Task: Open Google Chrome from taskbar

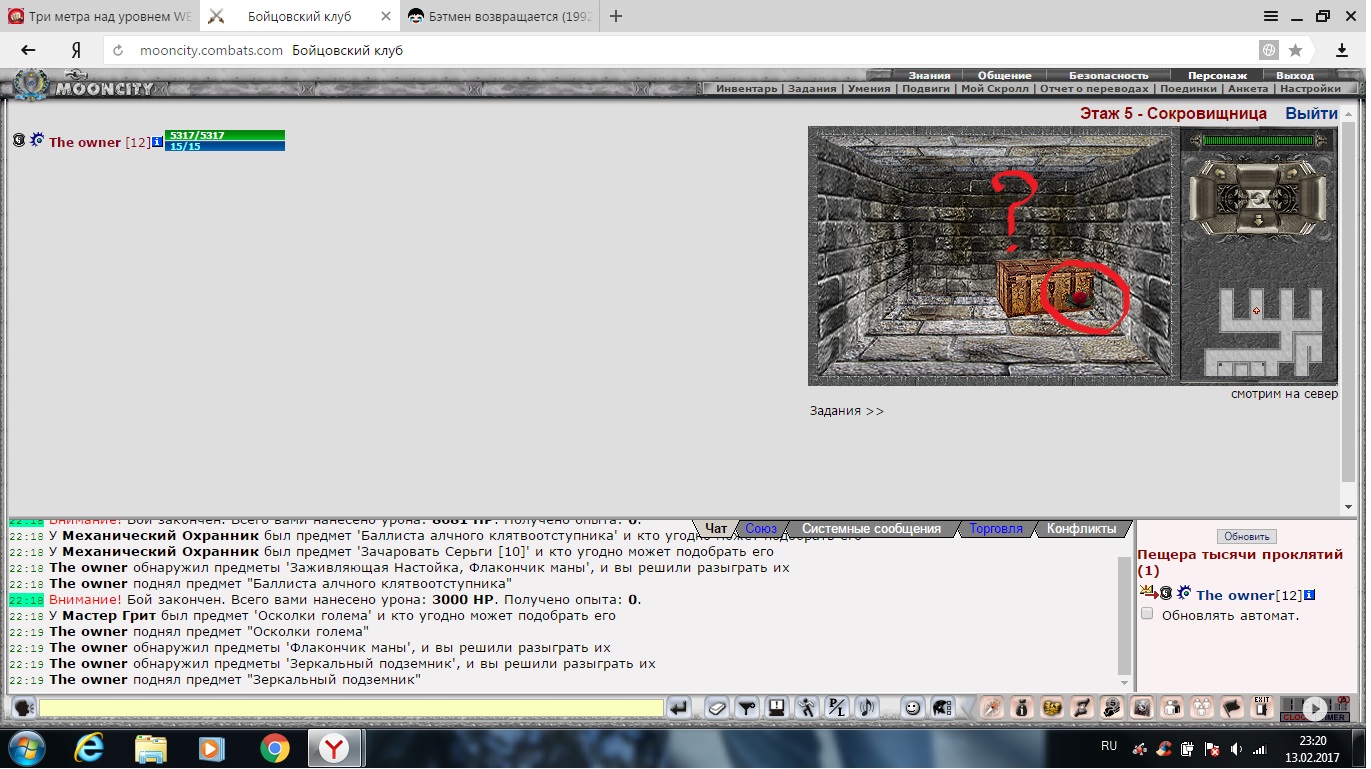Action: click(x=274, y=748)
